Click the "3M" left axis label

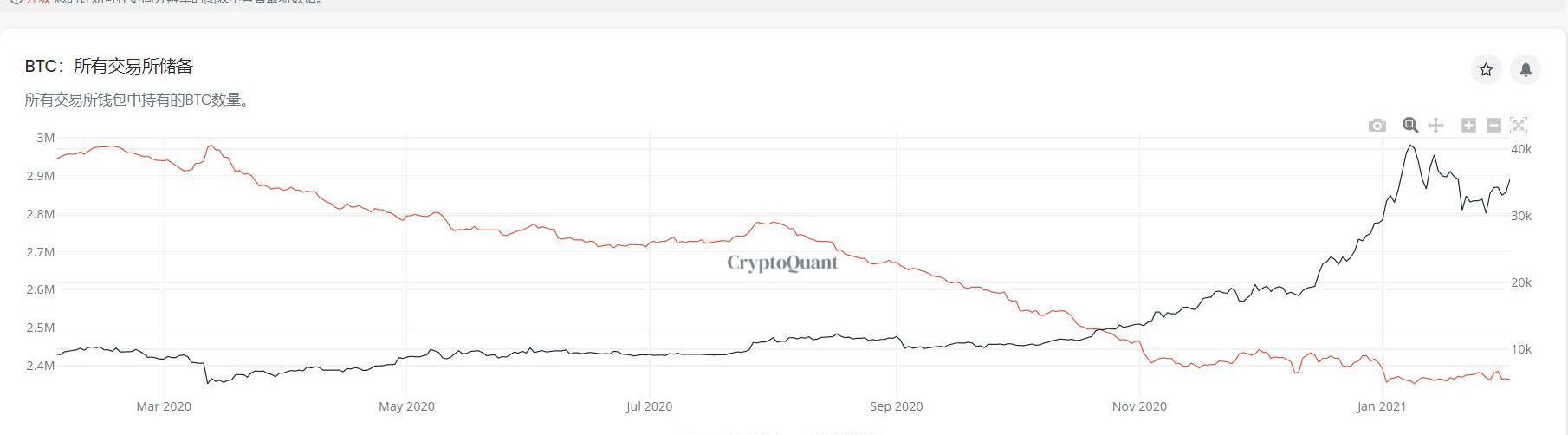pyautogui.click(x=46, y=138)
